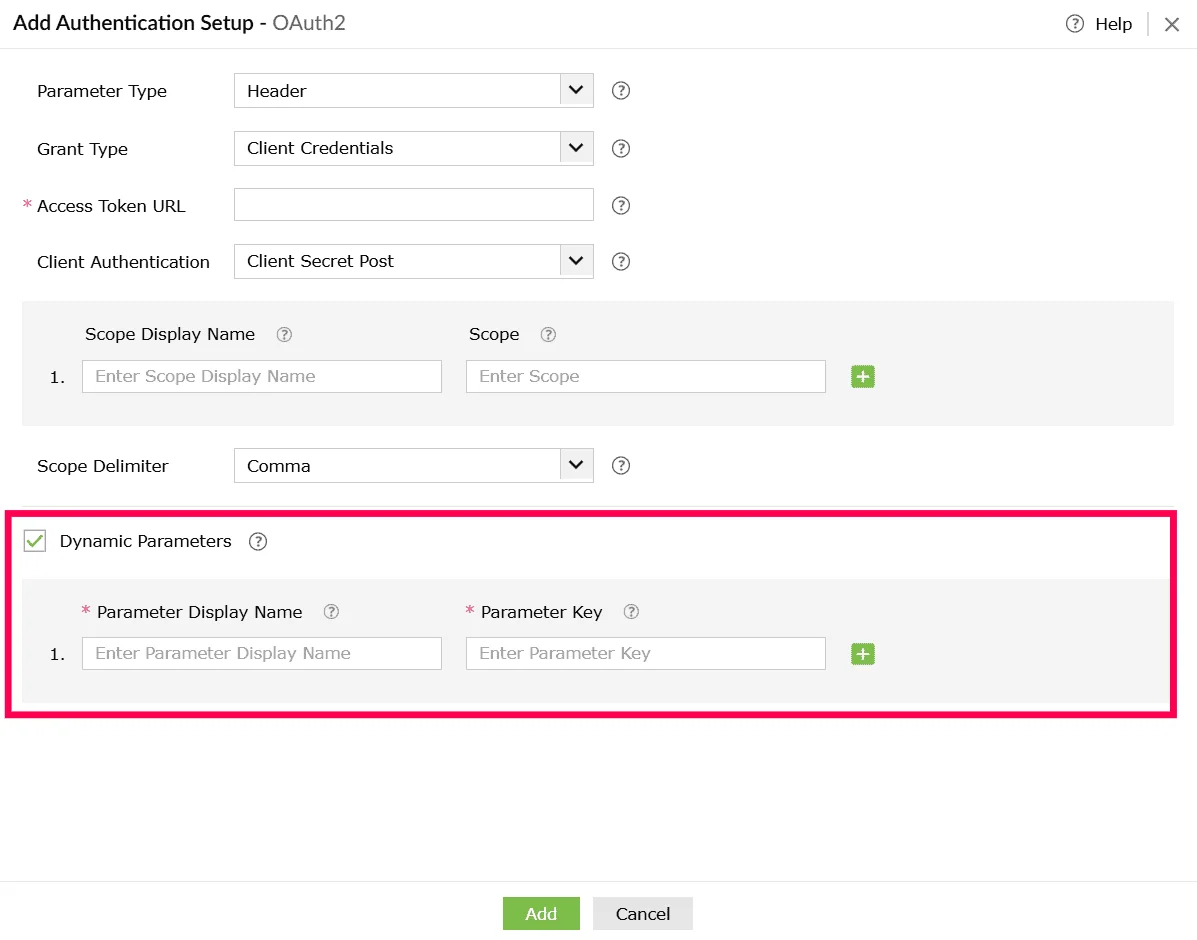Click the help icon beside Client Authentication

coord(621,262)
